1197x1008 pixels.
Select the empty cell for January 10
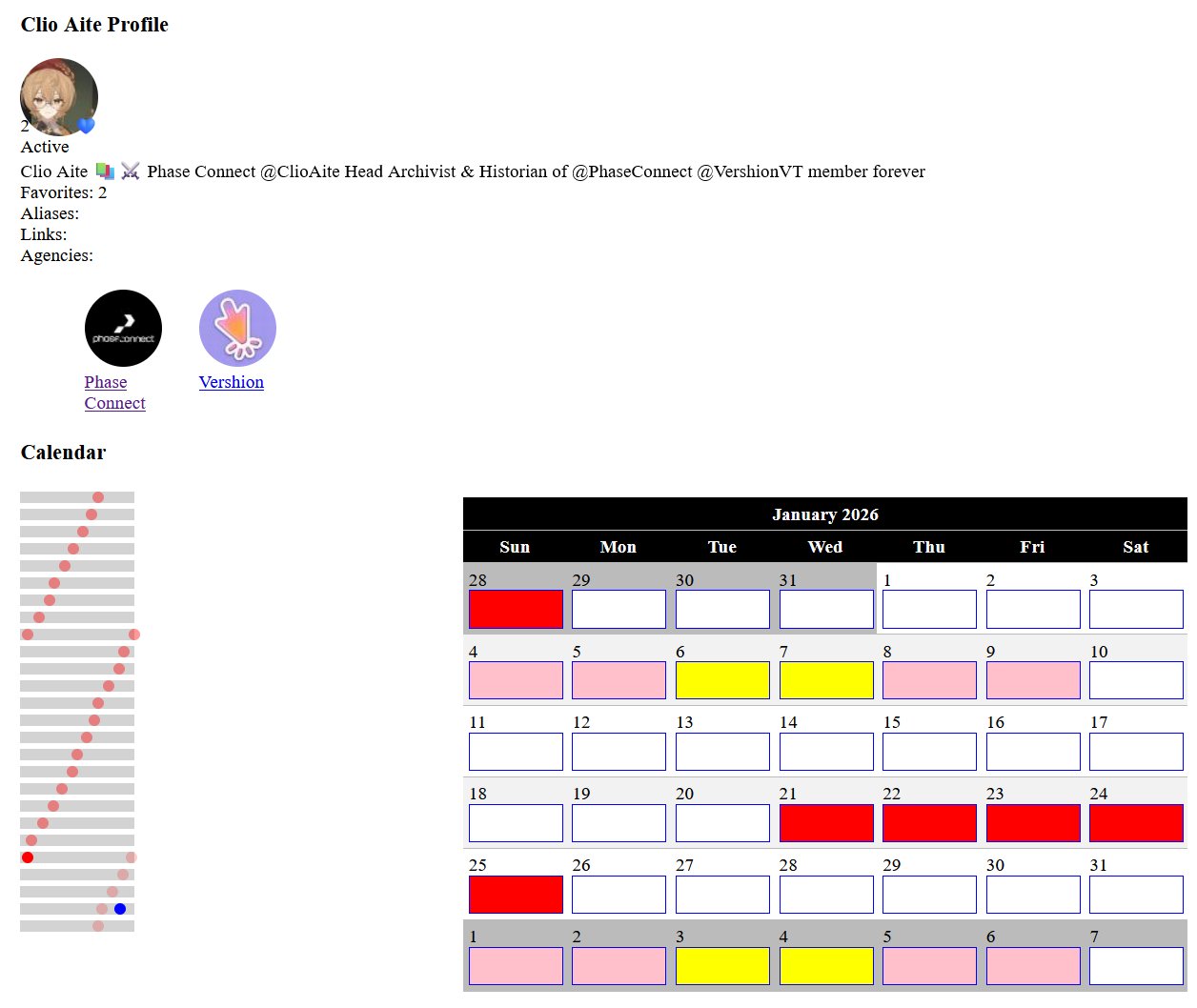click(1136, 680)
